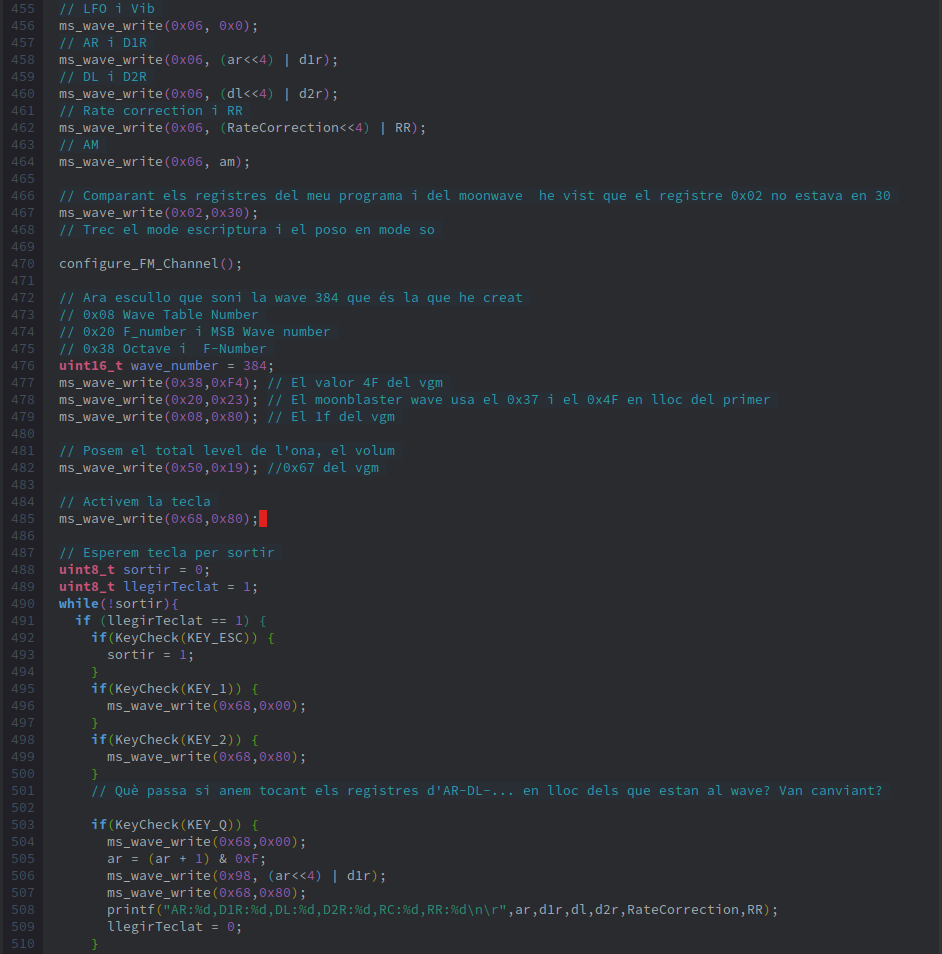The height and width of the screenshot is (954, 942).
Task: Click '// 0x38 Octave i F-Number' comment
Action: [x=162, y=349]
